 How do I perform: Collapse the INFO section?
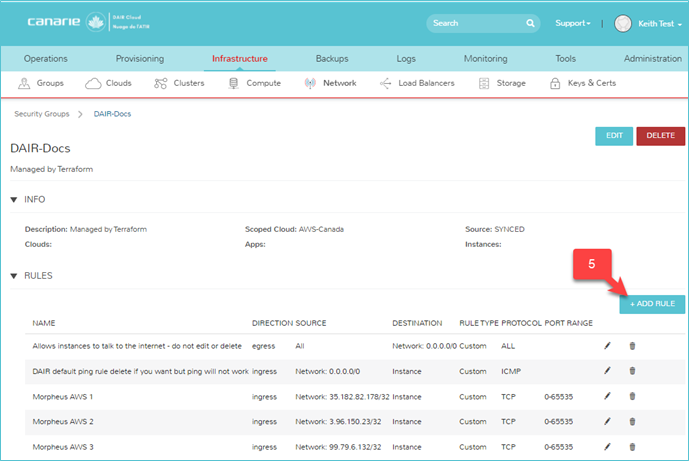tap(14, 200)
